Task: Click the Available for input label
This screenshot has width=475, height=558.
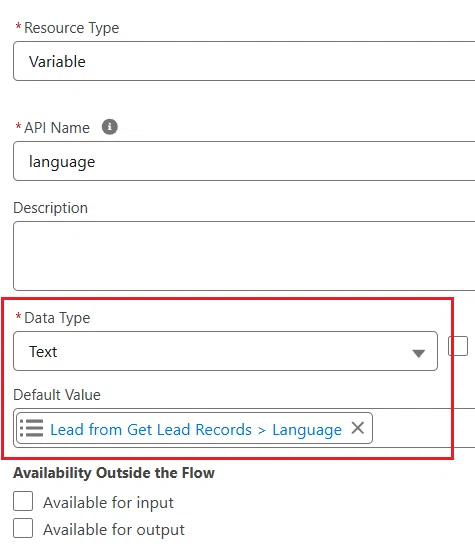Action: point(109,502)
